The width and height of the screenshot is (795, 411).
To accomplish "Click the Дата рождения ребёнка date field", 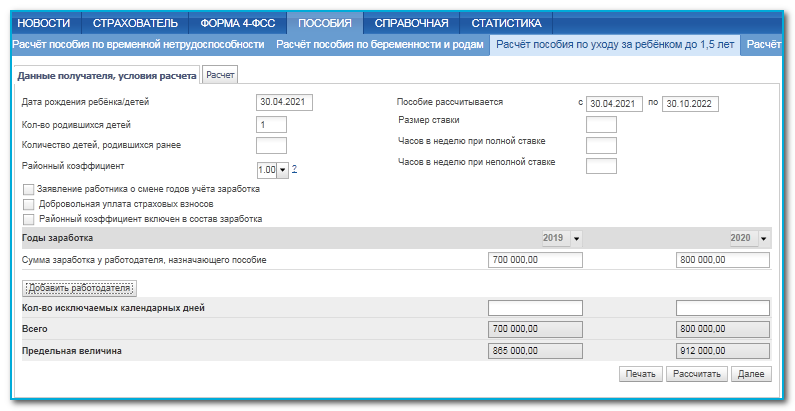I will 286,102.
